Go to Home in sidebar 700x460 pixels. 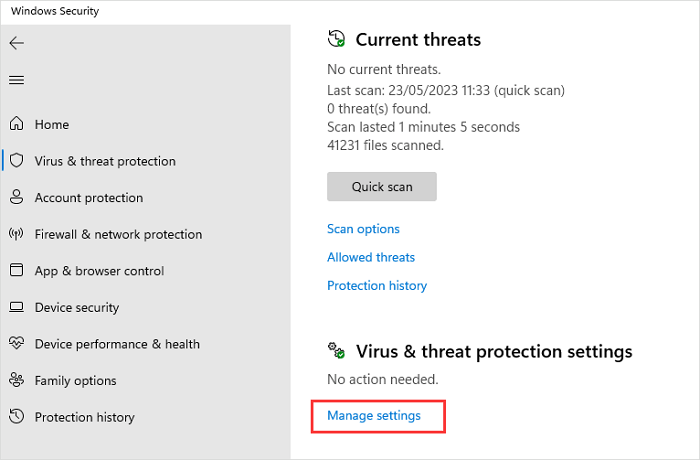pos(52,125)
